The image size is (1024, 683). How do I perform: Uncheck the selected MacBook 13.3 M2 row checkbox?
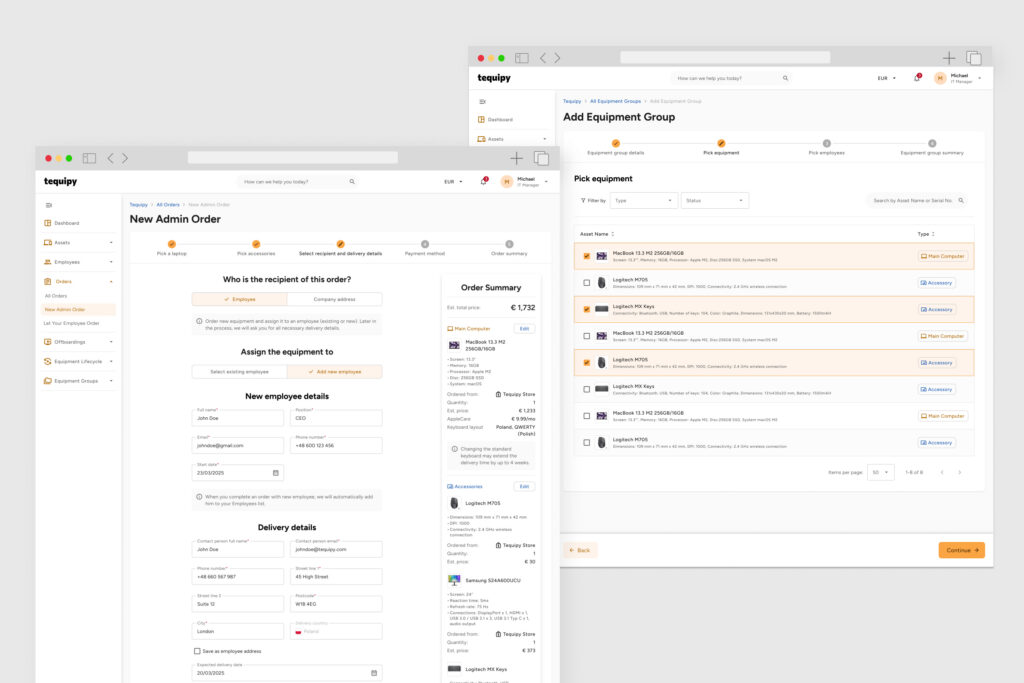586,257
